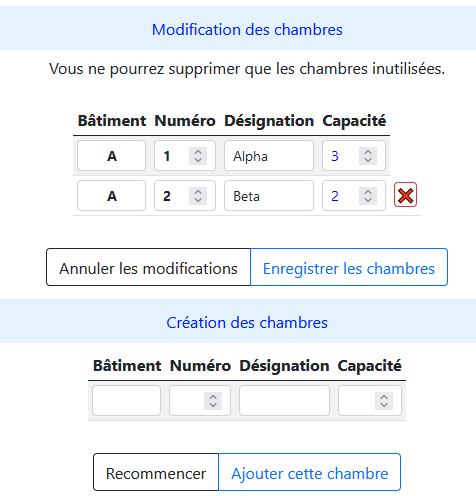Focus the empty Bâtiment field in creation
The height and width of the screenshot is (496, 476).
click(126, 401)
